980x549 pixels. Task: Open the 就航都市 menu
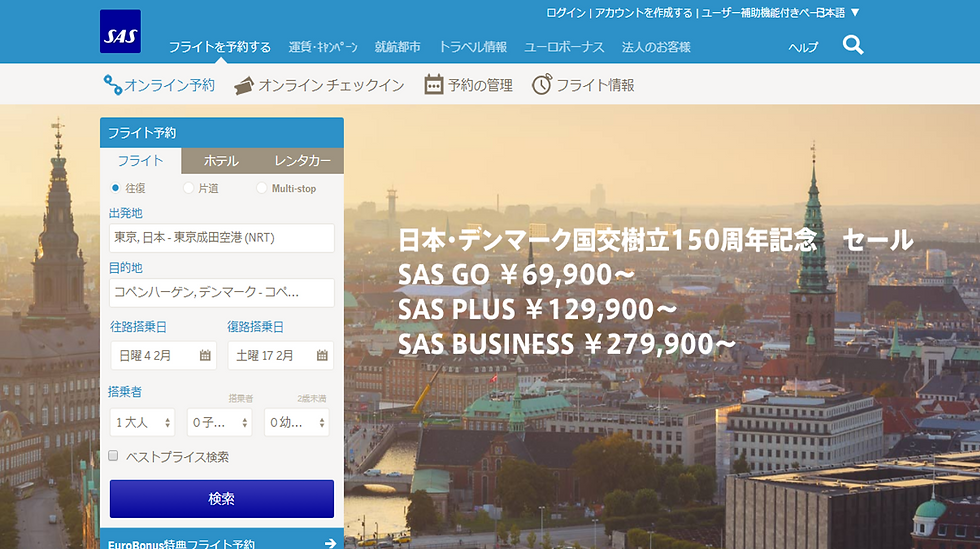tap(398, 47)
